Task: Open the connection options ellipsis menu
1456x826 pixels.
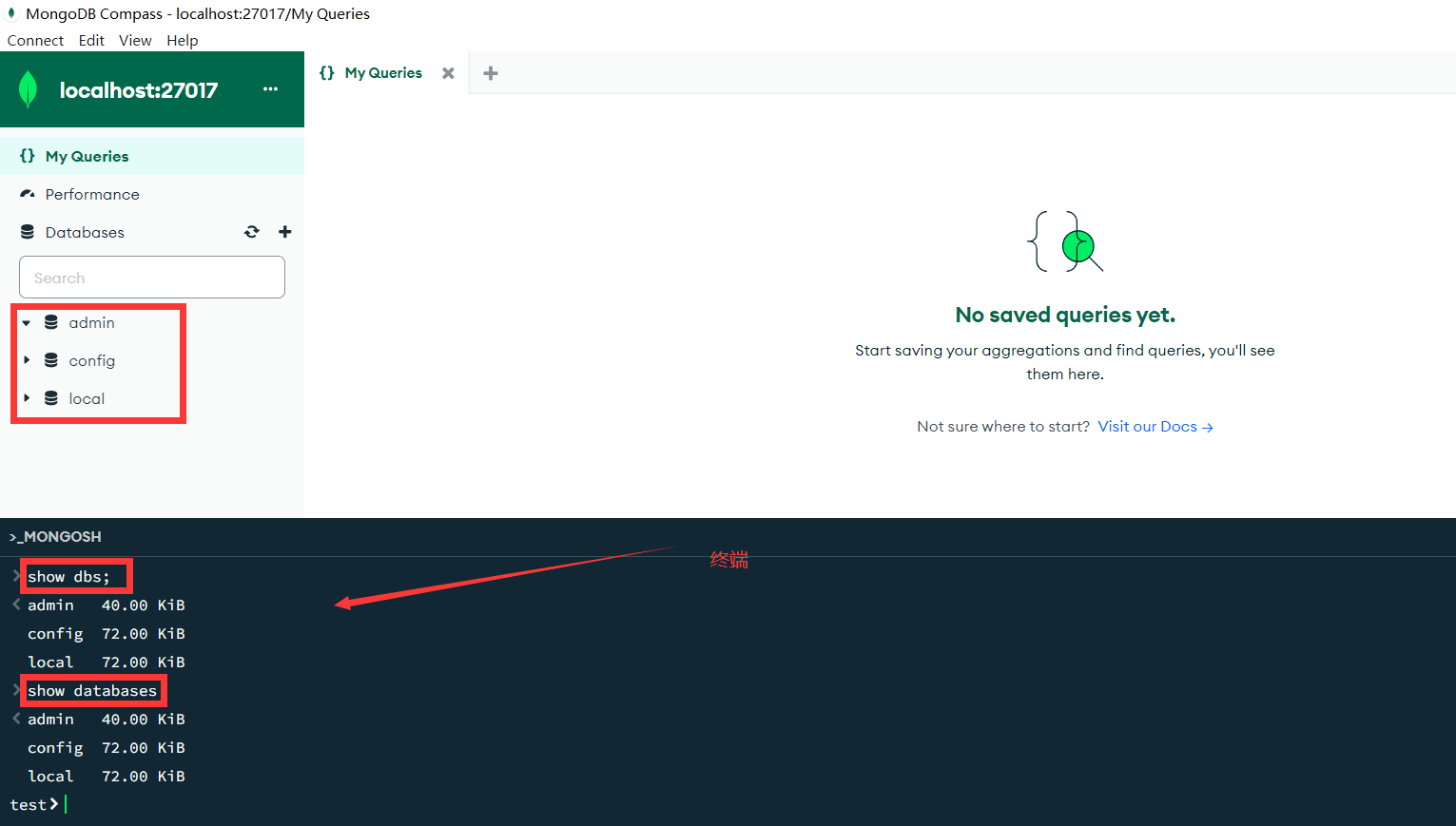Action: (270, 89)
